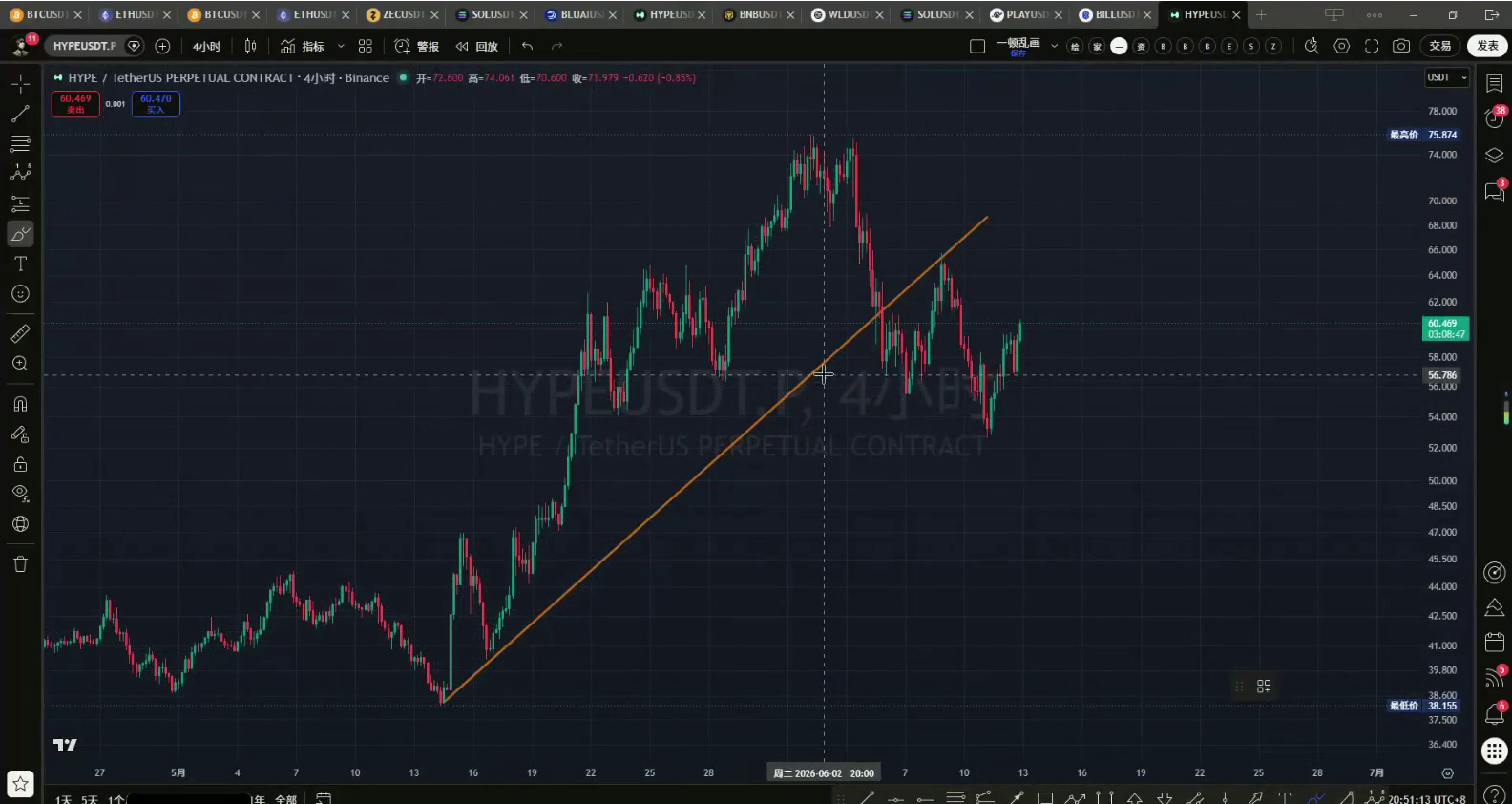Click the current price label 60.469
Screen dimensions: 1512x804
(1445, 328)
